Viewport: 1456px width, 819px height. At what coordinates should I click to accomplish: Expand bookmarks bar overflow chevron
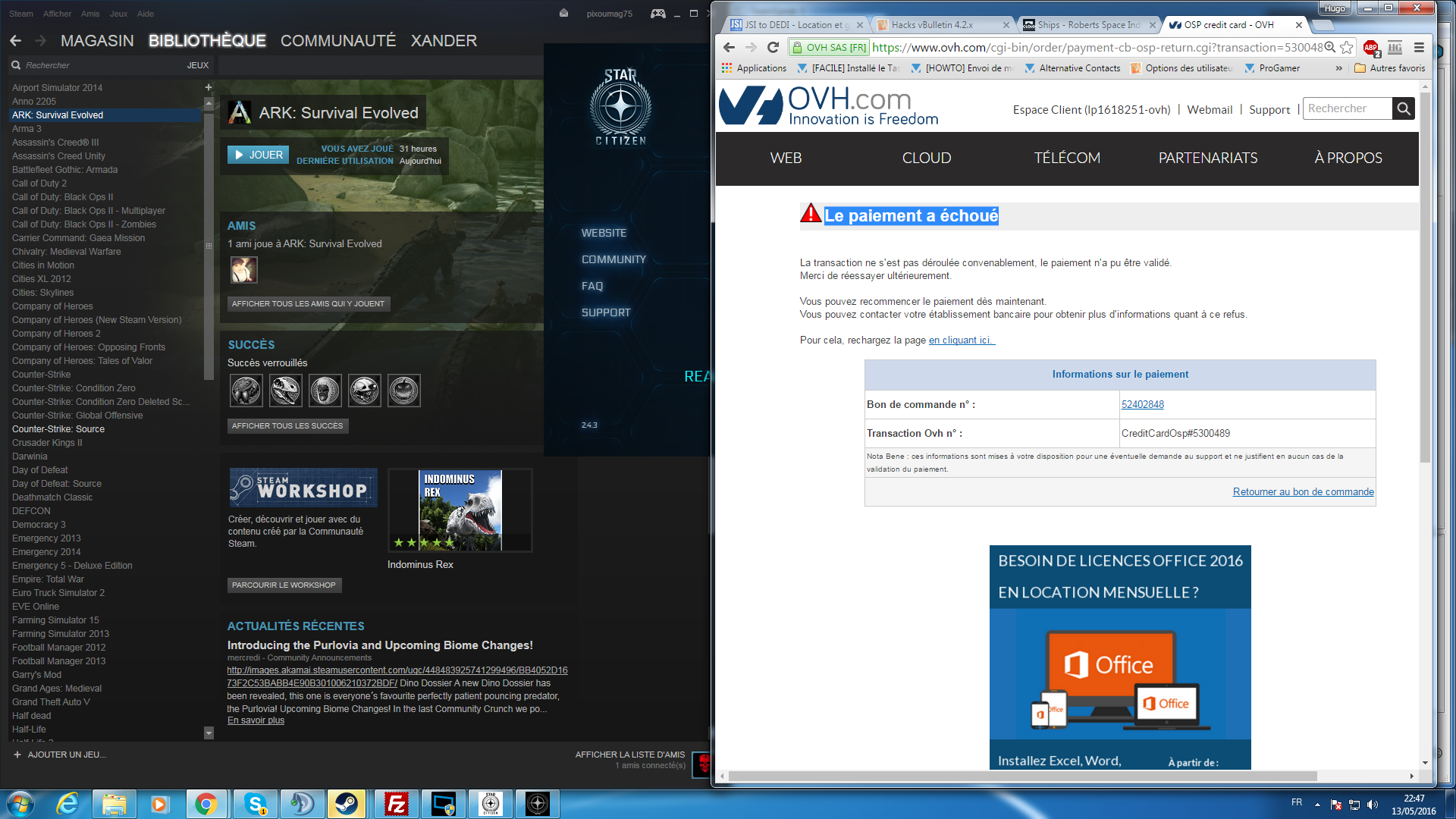[x=1339, y=68]
